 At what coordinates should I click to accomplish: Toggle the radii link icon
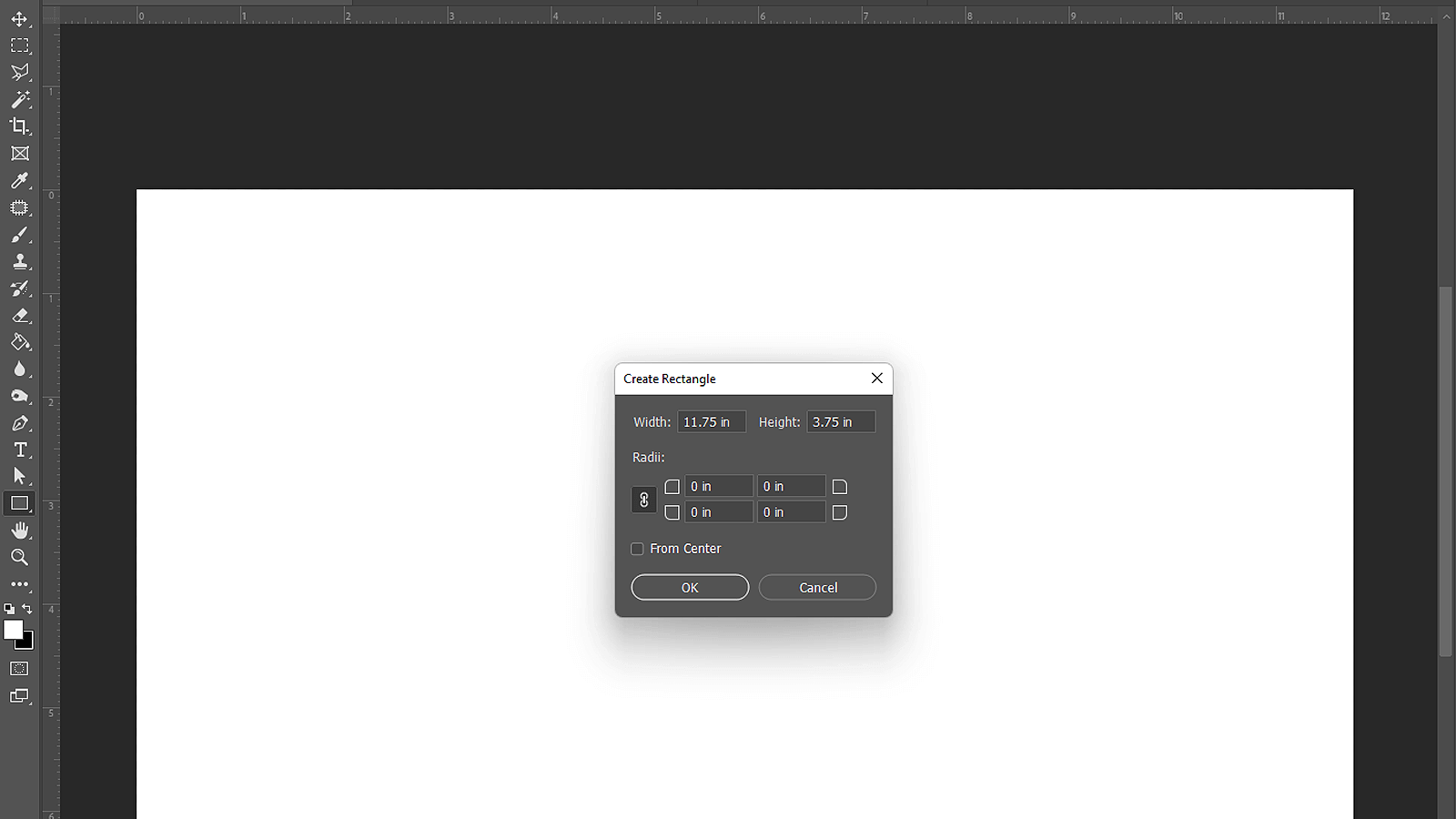coord(644,499)
